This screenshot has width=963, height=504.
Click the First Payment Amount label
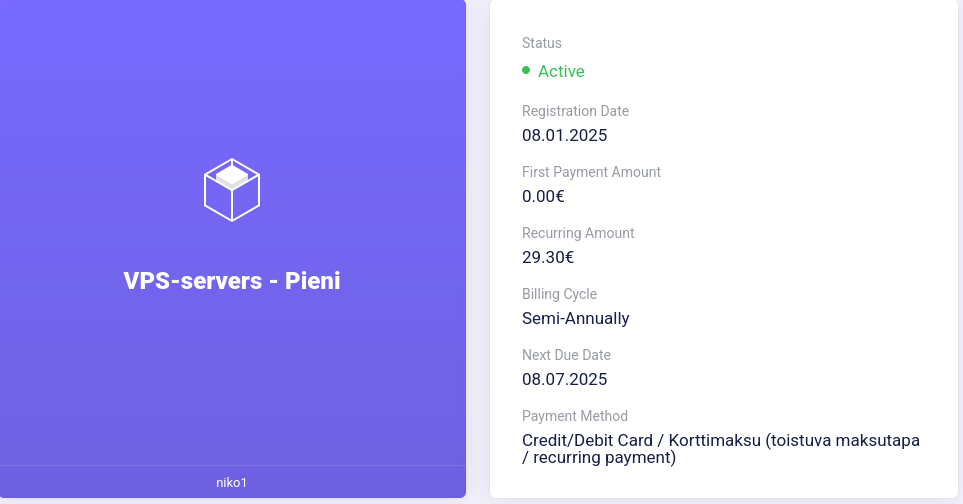(x=591, y=172)
